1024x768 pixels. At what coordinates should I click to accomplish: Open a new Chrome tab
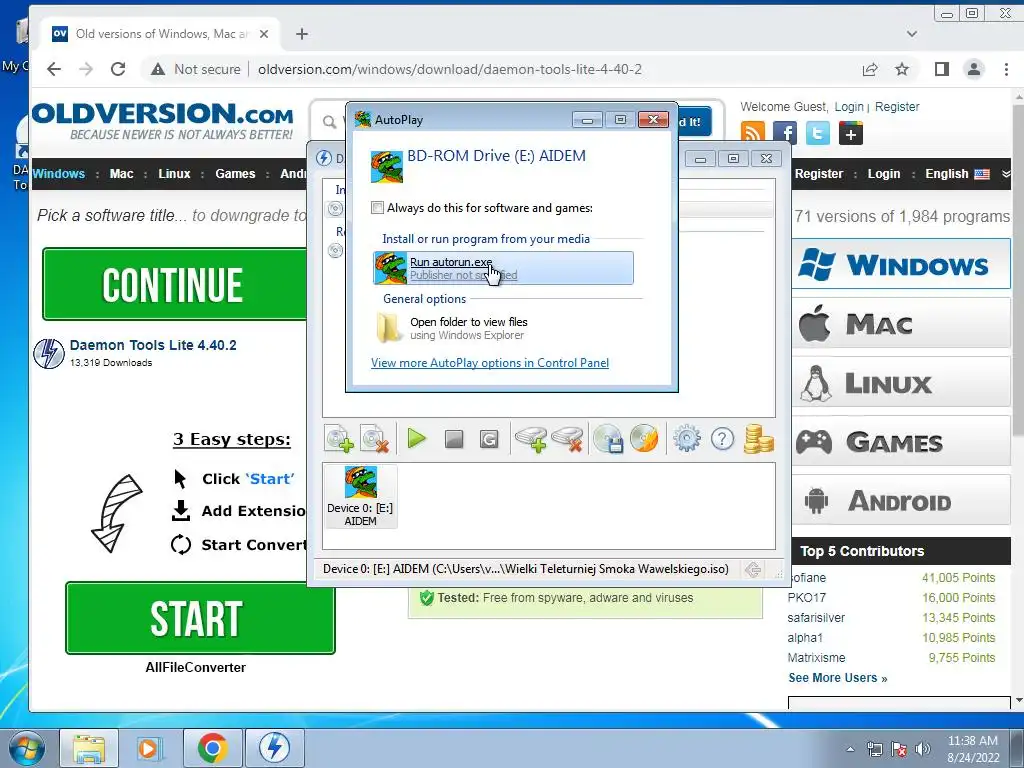(302, 34)
